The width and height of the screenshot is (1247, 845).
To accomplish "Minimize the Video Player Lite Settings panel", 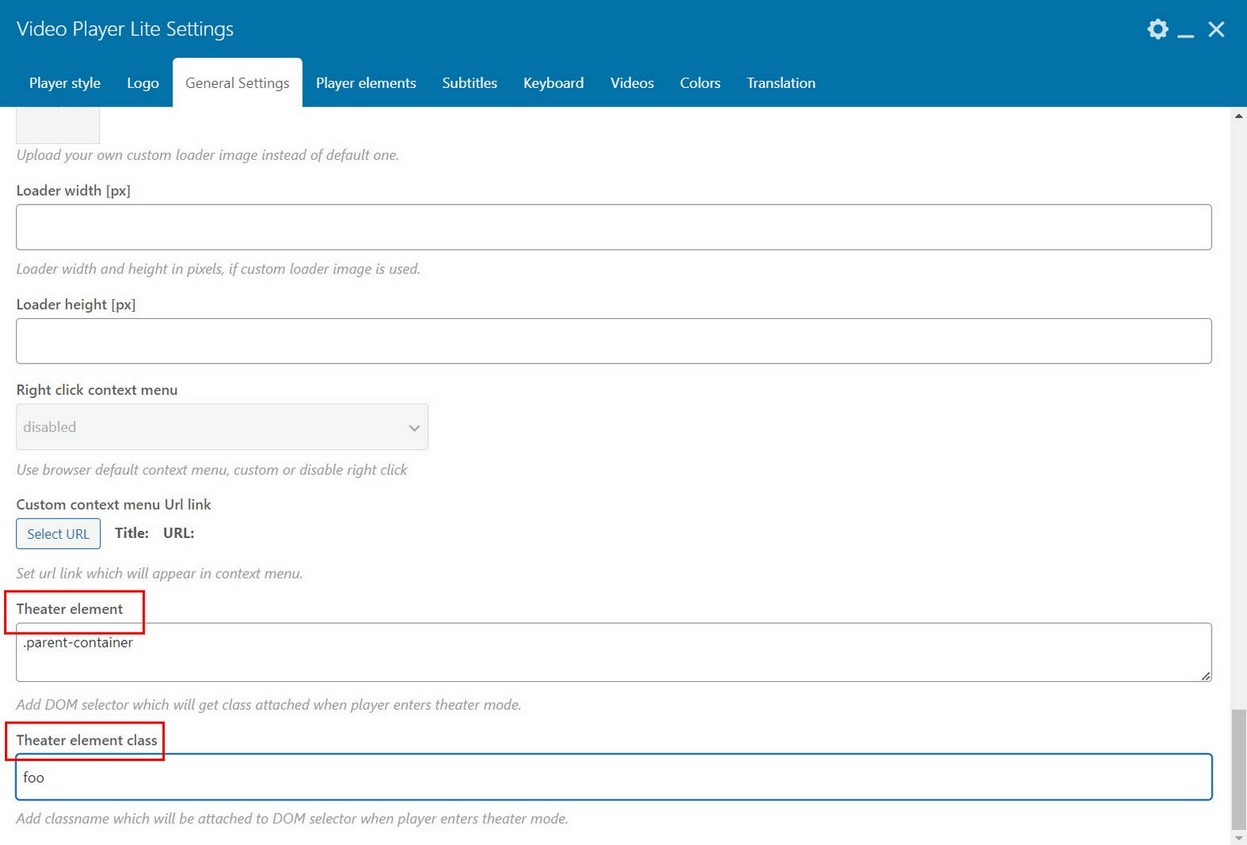I will click(1186, 31).
